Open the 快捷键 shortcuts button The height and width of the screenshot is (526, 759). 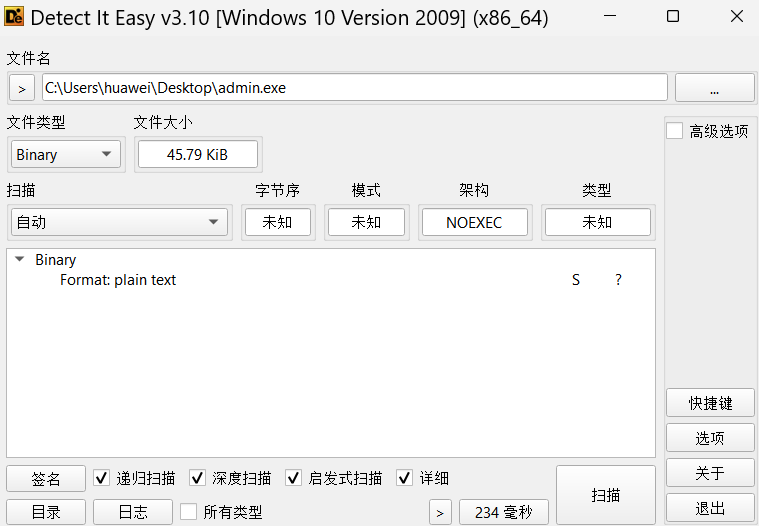pos(710,403)
